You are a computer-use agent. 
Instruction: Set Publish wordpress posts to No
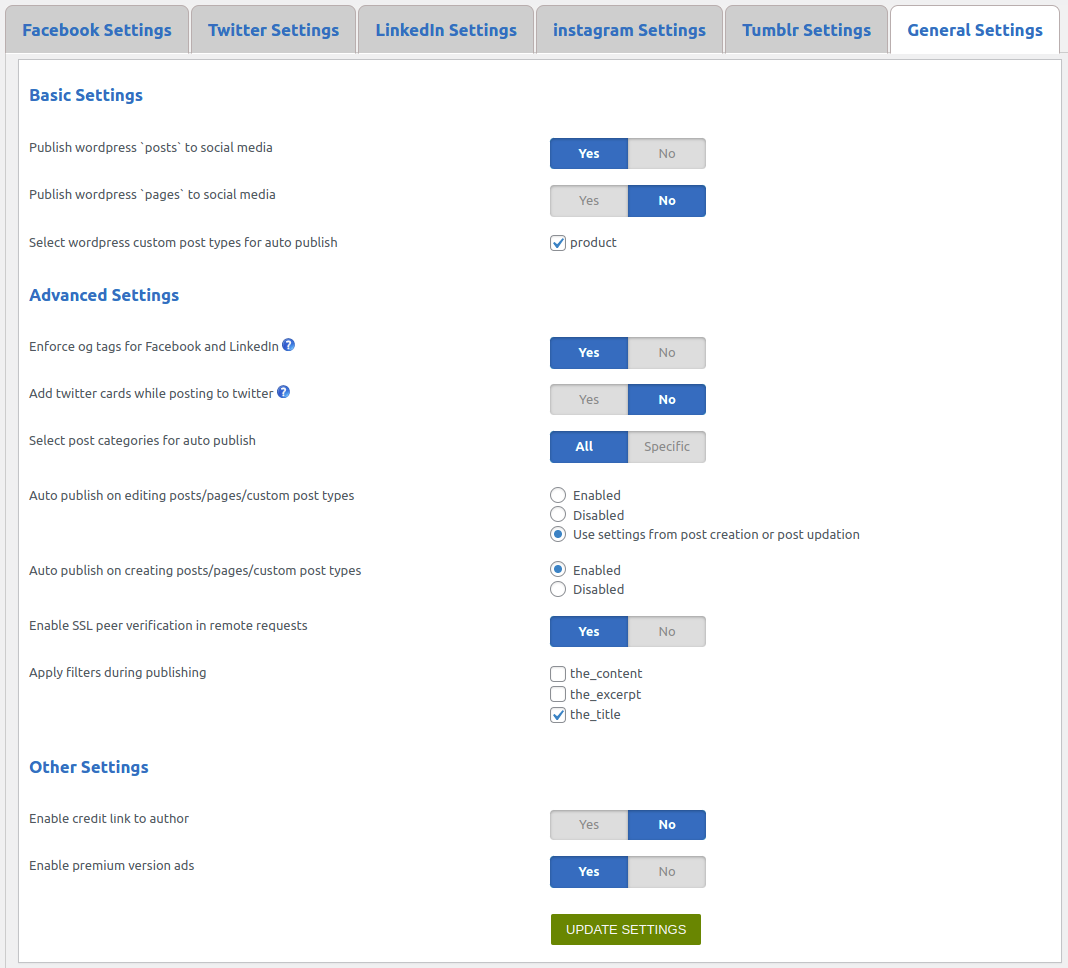click(x=667, y=154)
